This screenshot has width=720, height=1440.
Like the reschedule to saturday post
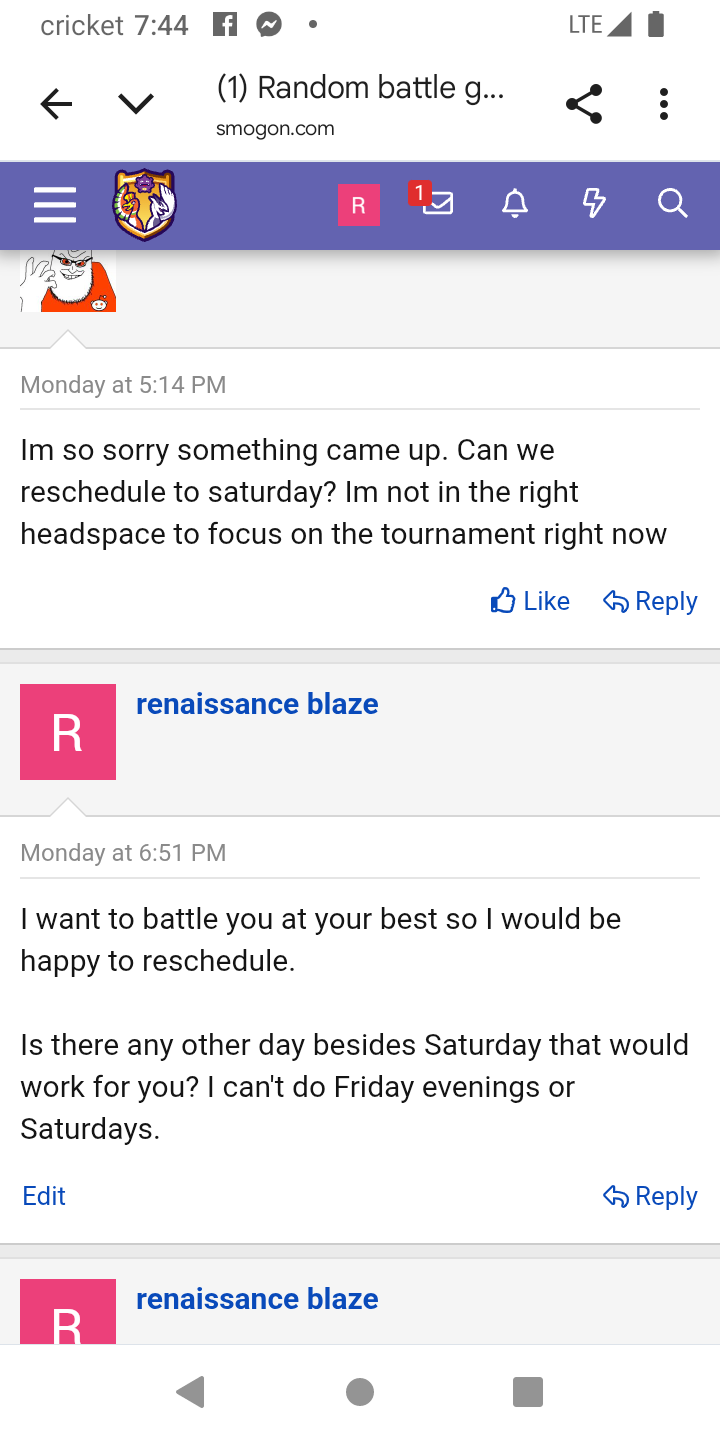(530, 601)
